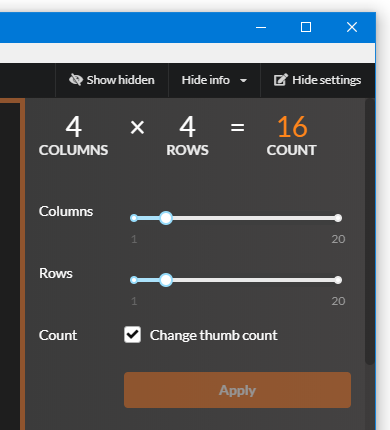390x430 pixels.
Task: Click the Columns slider handle
Action: [166, 218]
